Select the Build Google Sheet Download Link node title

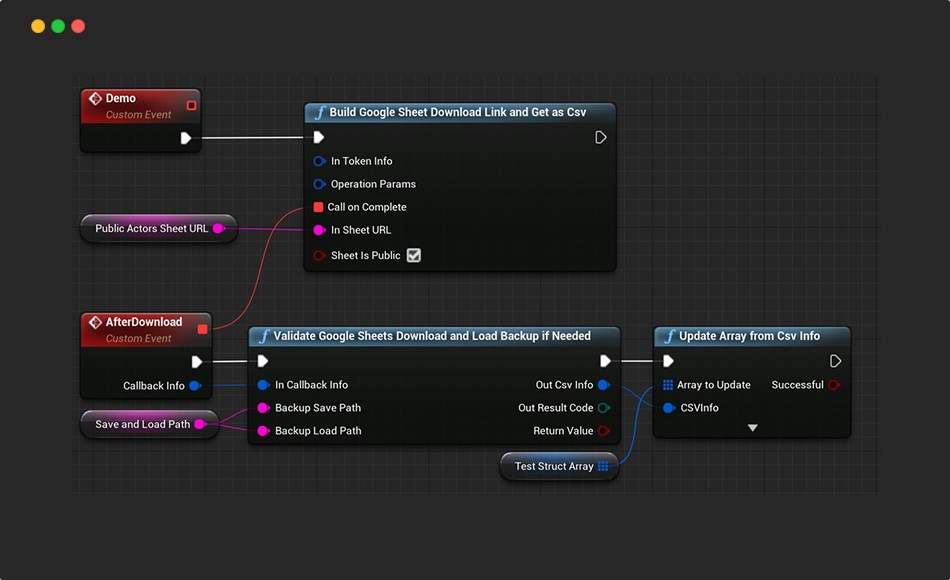pos(459,112)
